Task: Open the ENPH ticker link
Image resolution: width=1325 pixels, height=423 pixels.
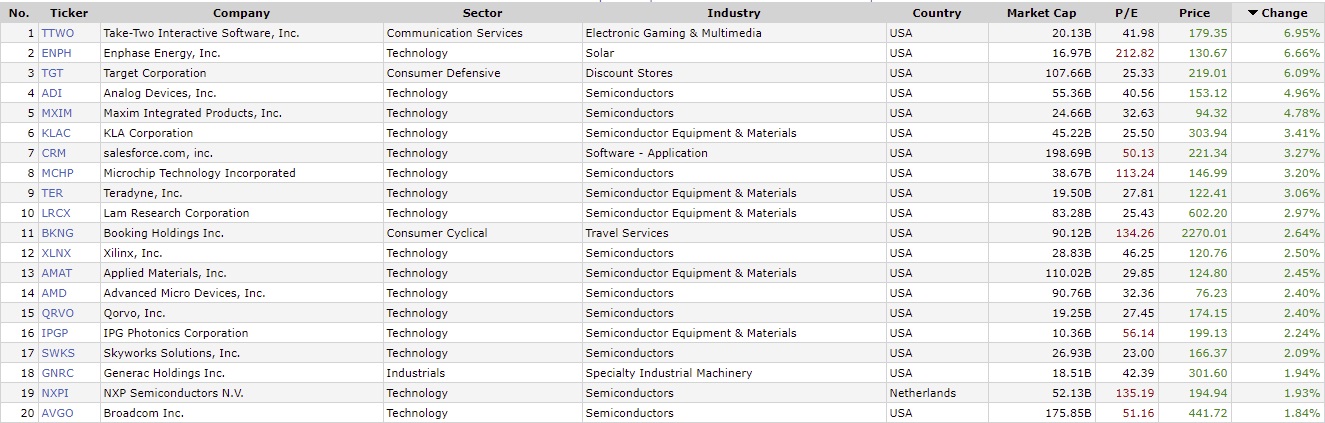Action: 58,53
